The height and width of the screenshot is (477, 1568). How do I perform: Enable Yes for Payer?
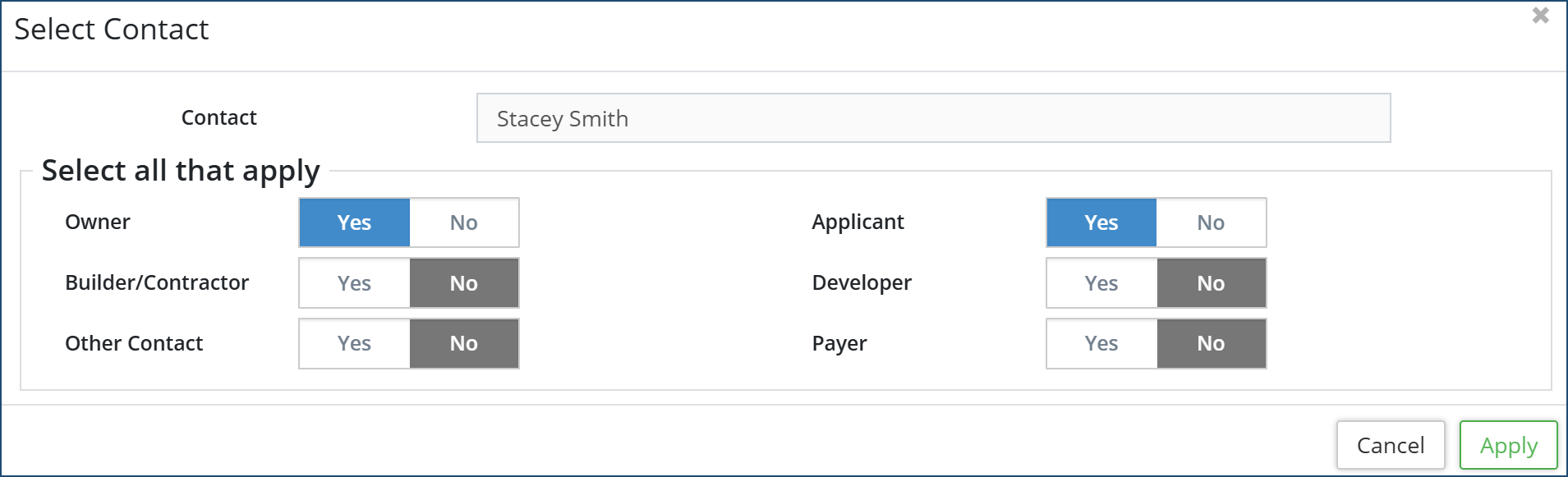click(1101, 343)
